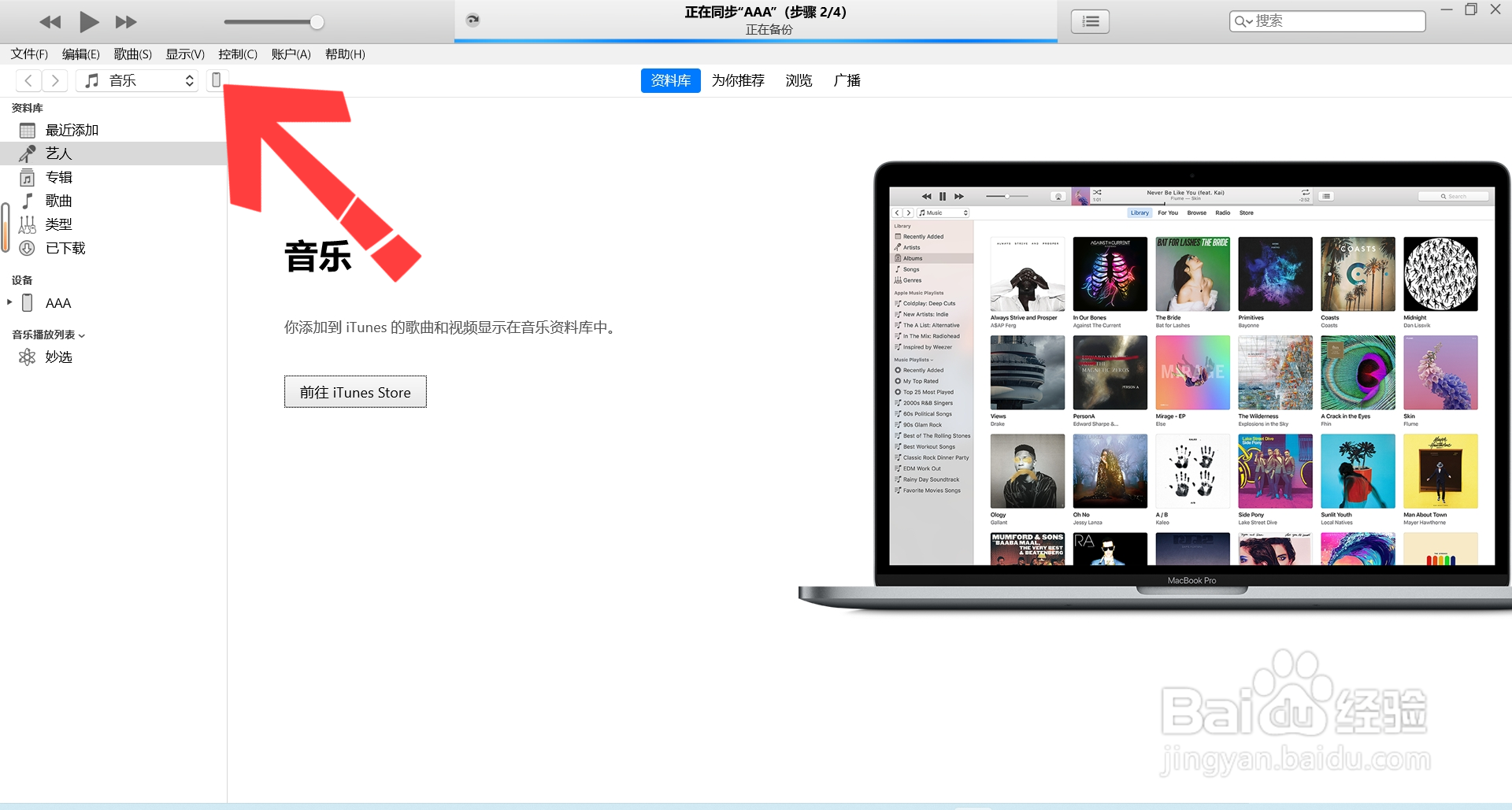Click the sidebar vertical scrollbar handle

[x=5, y=227]
